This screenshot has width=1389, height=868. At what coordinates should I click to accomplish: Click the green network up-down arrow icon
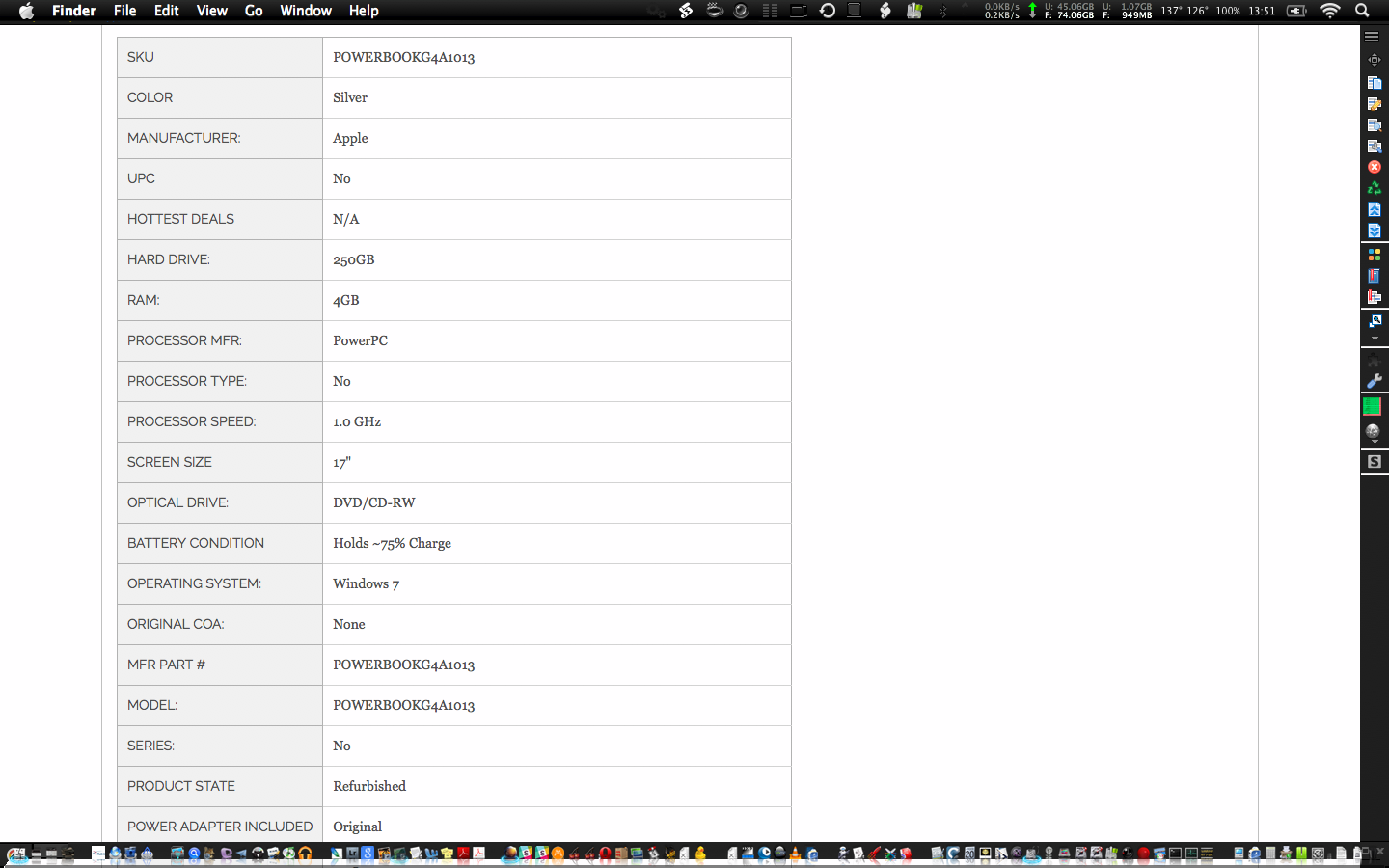click(1032, 11)
